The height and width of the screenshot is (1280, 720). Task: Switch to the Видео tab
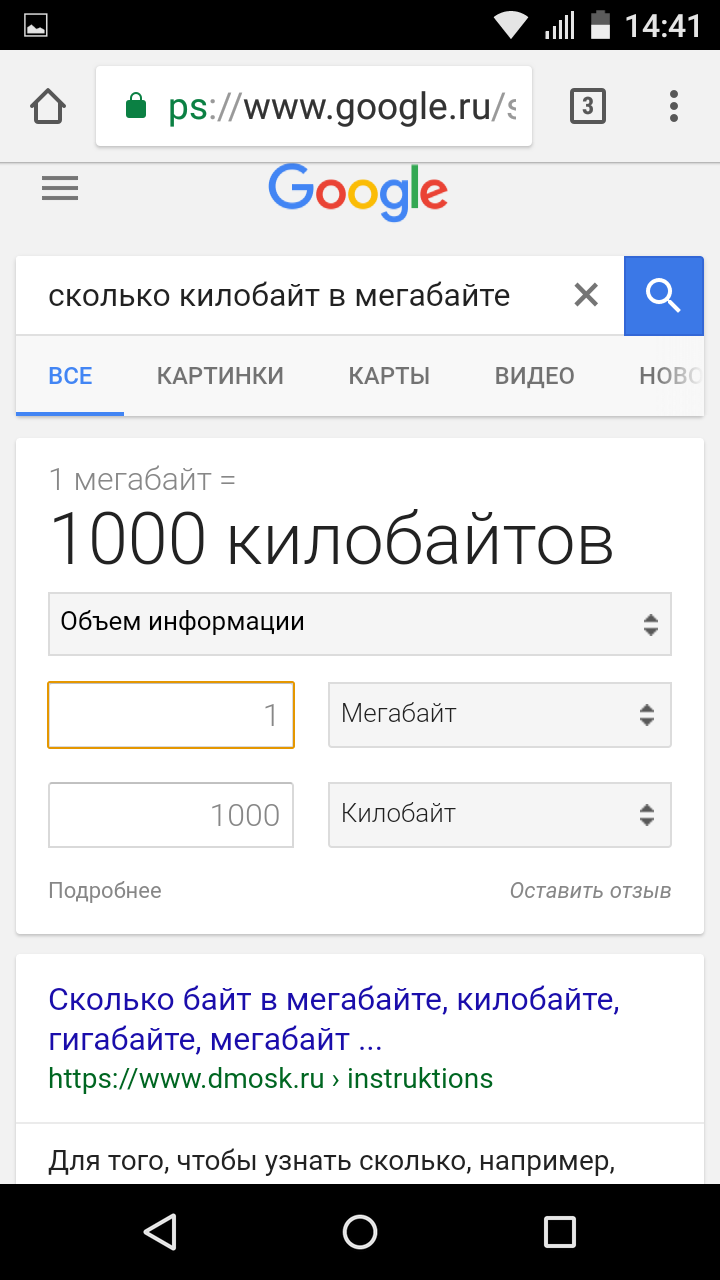pyautogui.click(x=534, y=376)
